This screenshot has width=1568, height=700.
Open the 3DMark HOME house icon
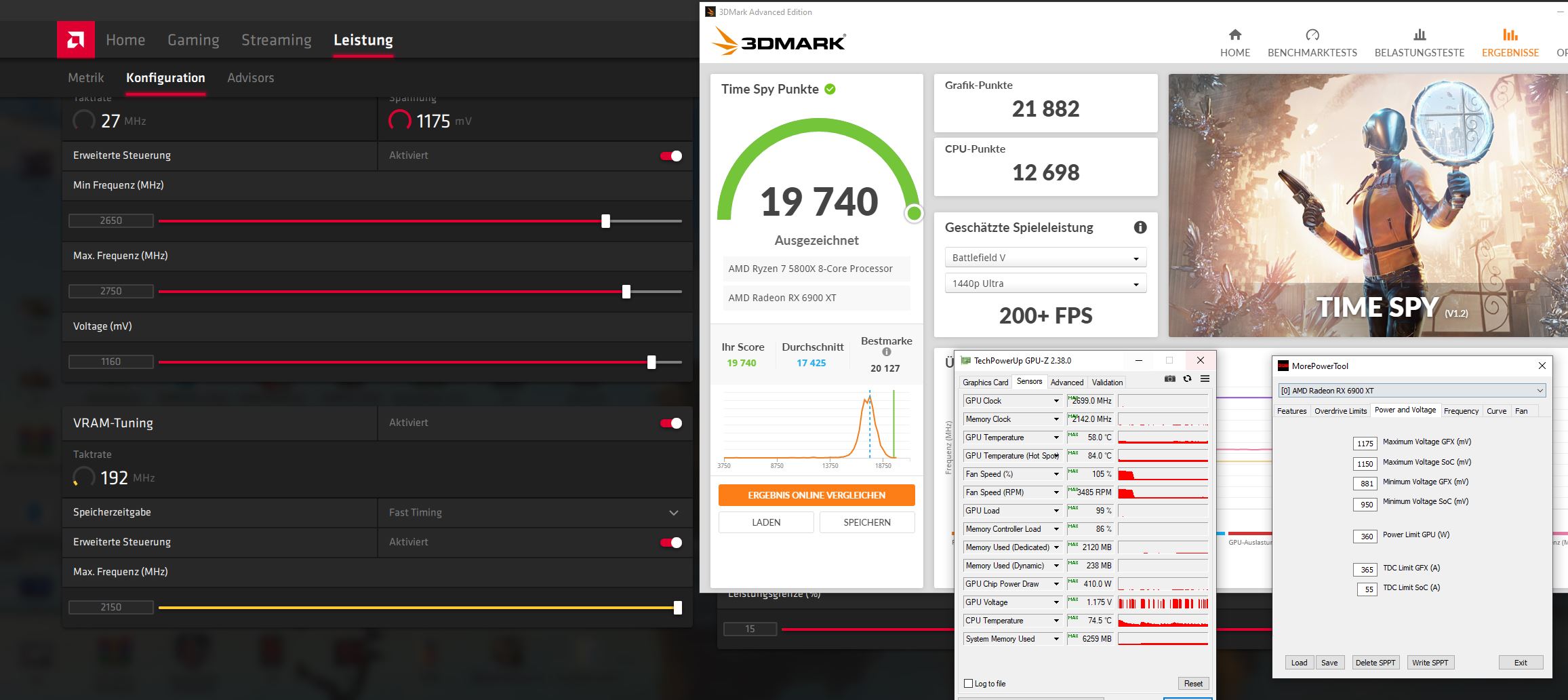click(x=1235, y=35)
